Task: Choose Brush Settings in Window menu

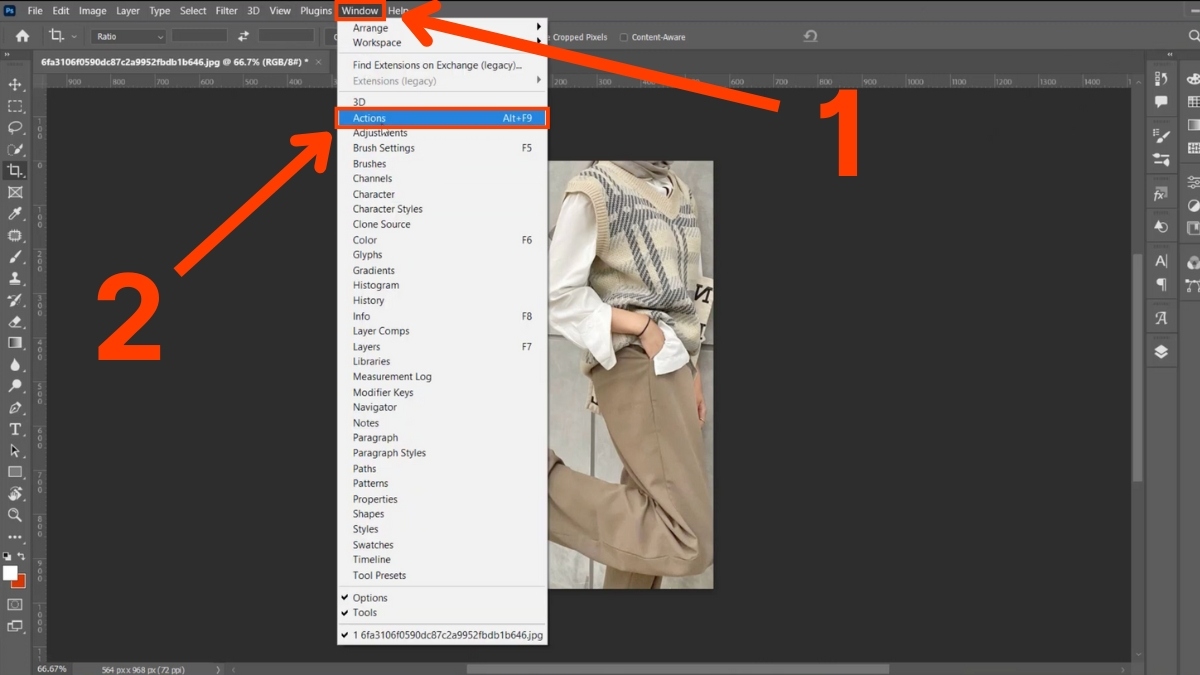Action: point(442,148)
